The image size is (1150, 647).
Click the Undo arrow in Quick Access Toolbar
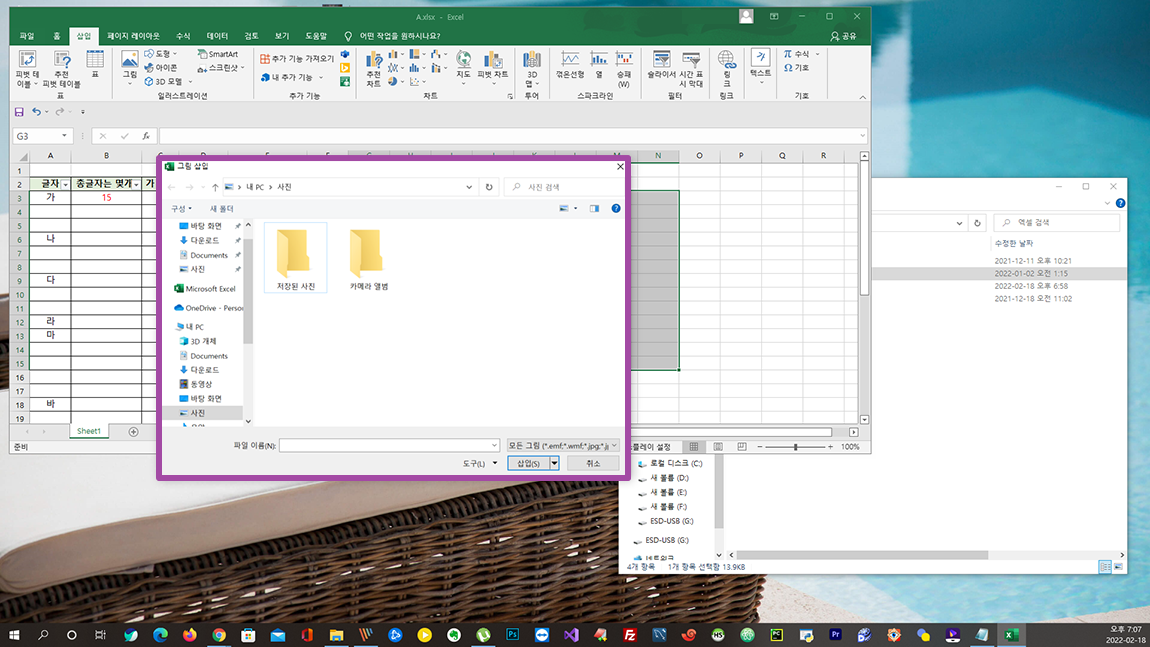tap(36, 112)
